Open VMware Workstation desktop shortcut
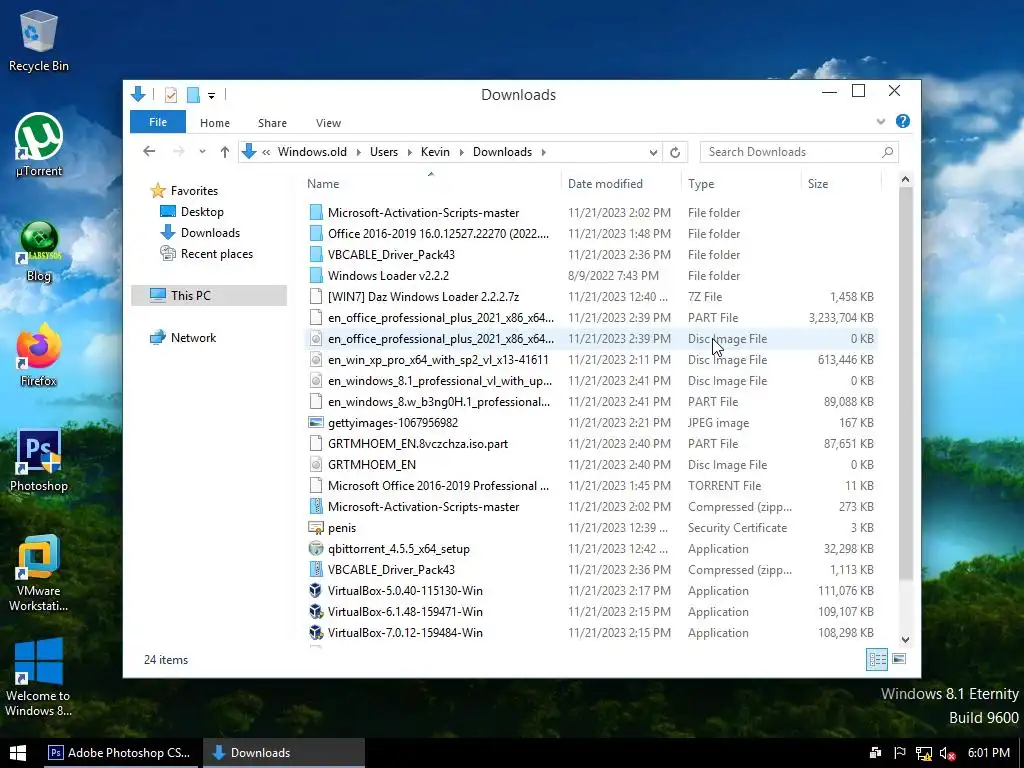Viewport: 1024px width, 768px height. point(39,573)
